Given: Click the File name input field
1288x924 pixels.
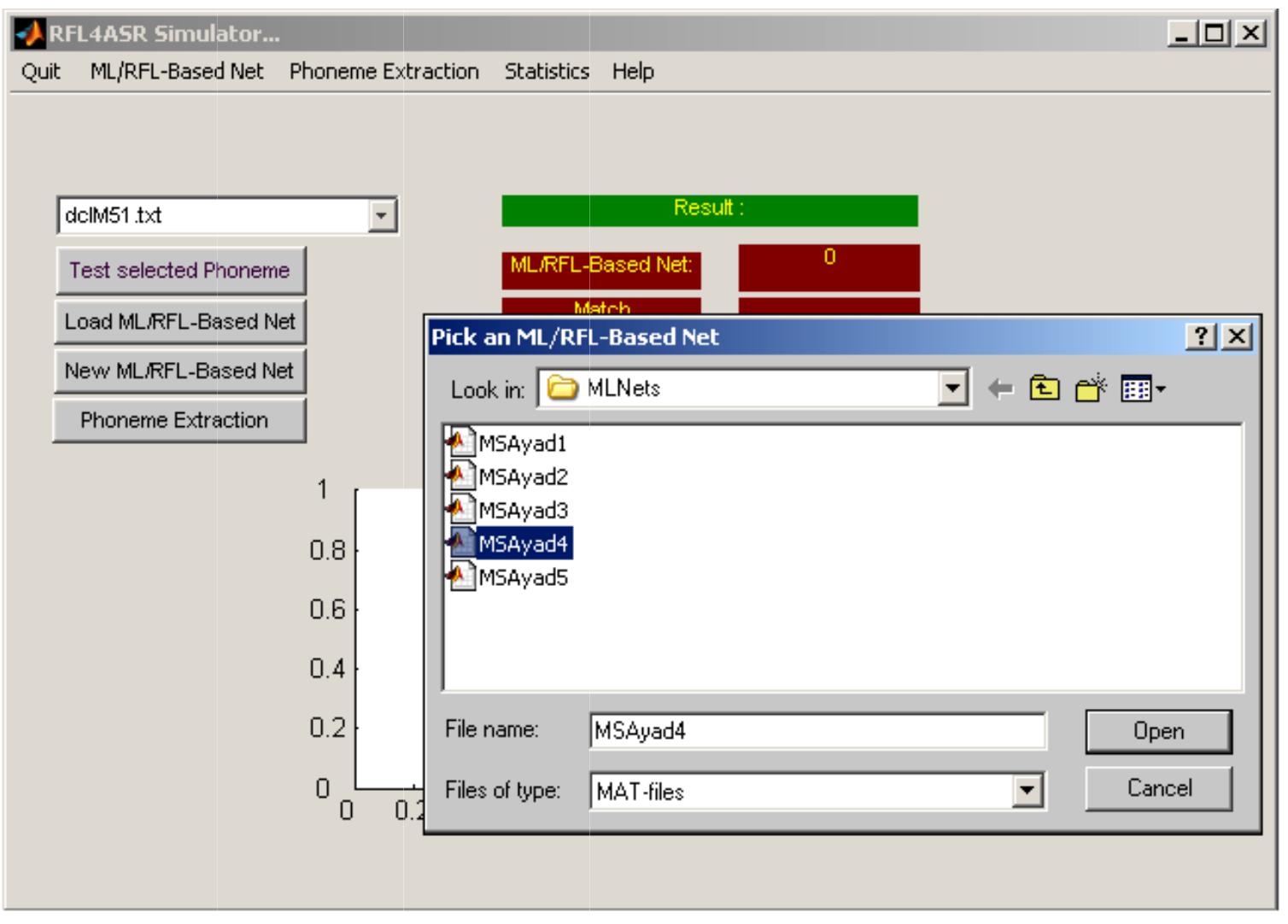Looking at the screenshot, I should pyautogui.click(x=817, y=731).
